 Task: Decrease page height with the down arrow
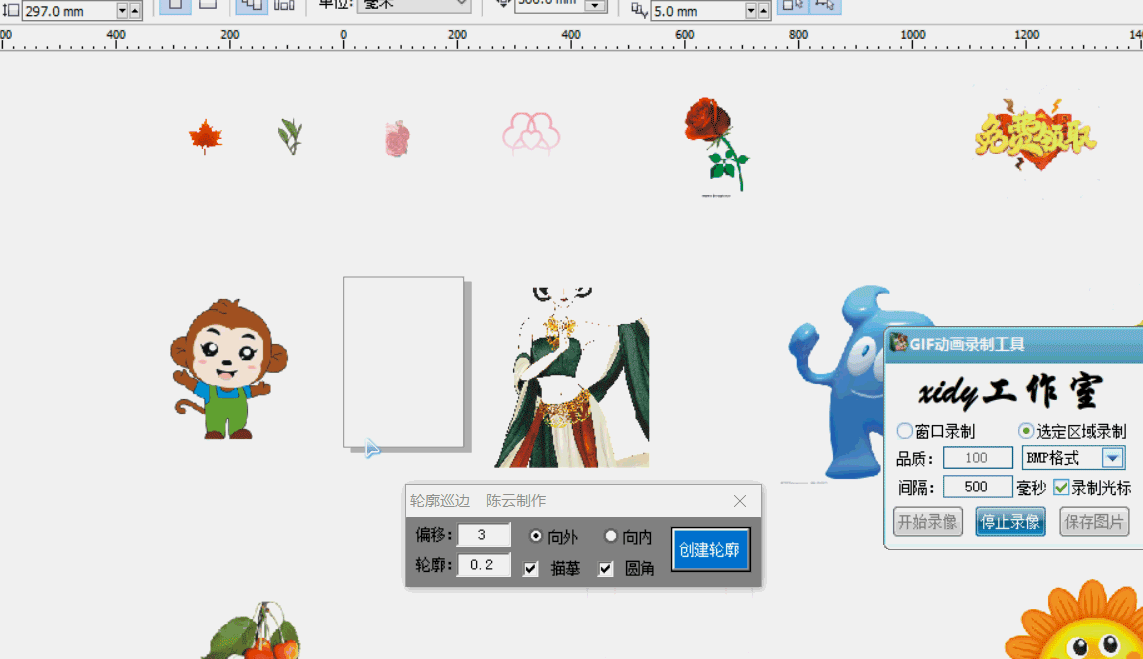[122, 11]
